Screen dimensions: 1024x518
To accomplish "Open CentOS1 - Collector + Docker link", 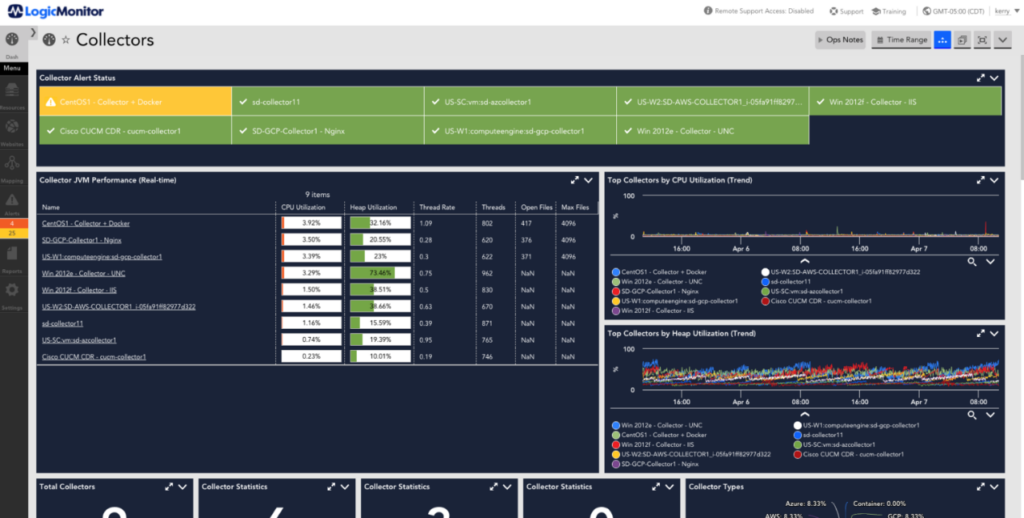I will (x=86, y=223).
